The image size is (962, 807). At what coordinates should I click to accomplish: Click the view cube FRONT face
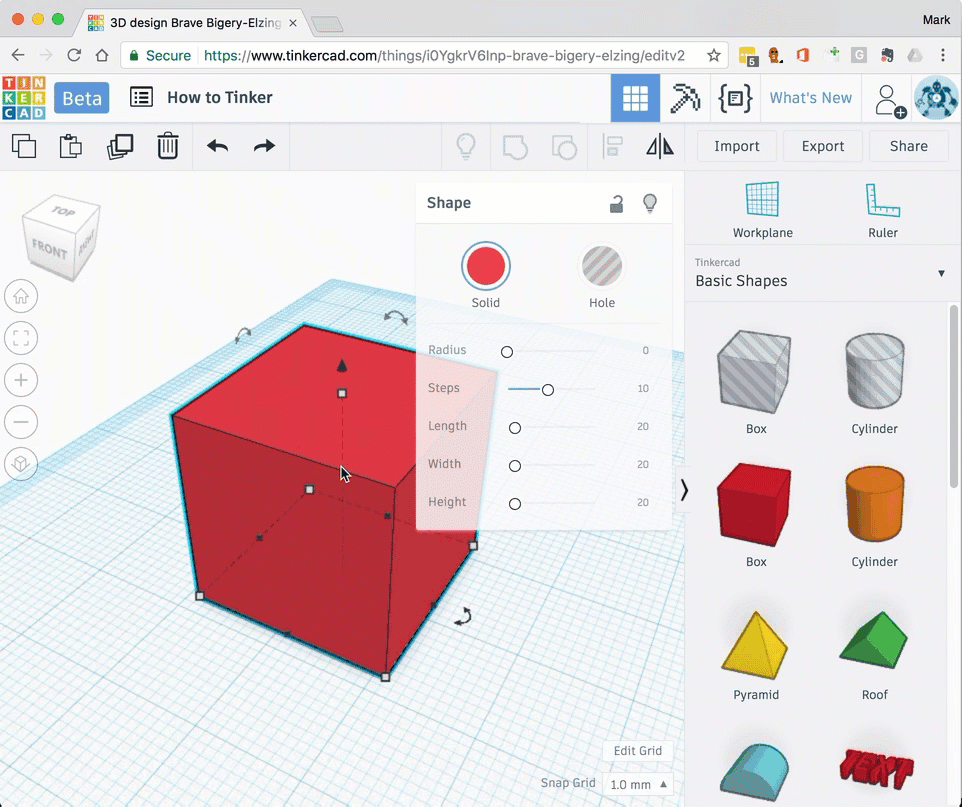(49, 249)
